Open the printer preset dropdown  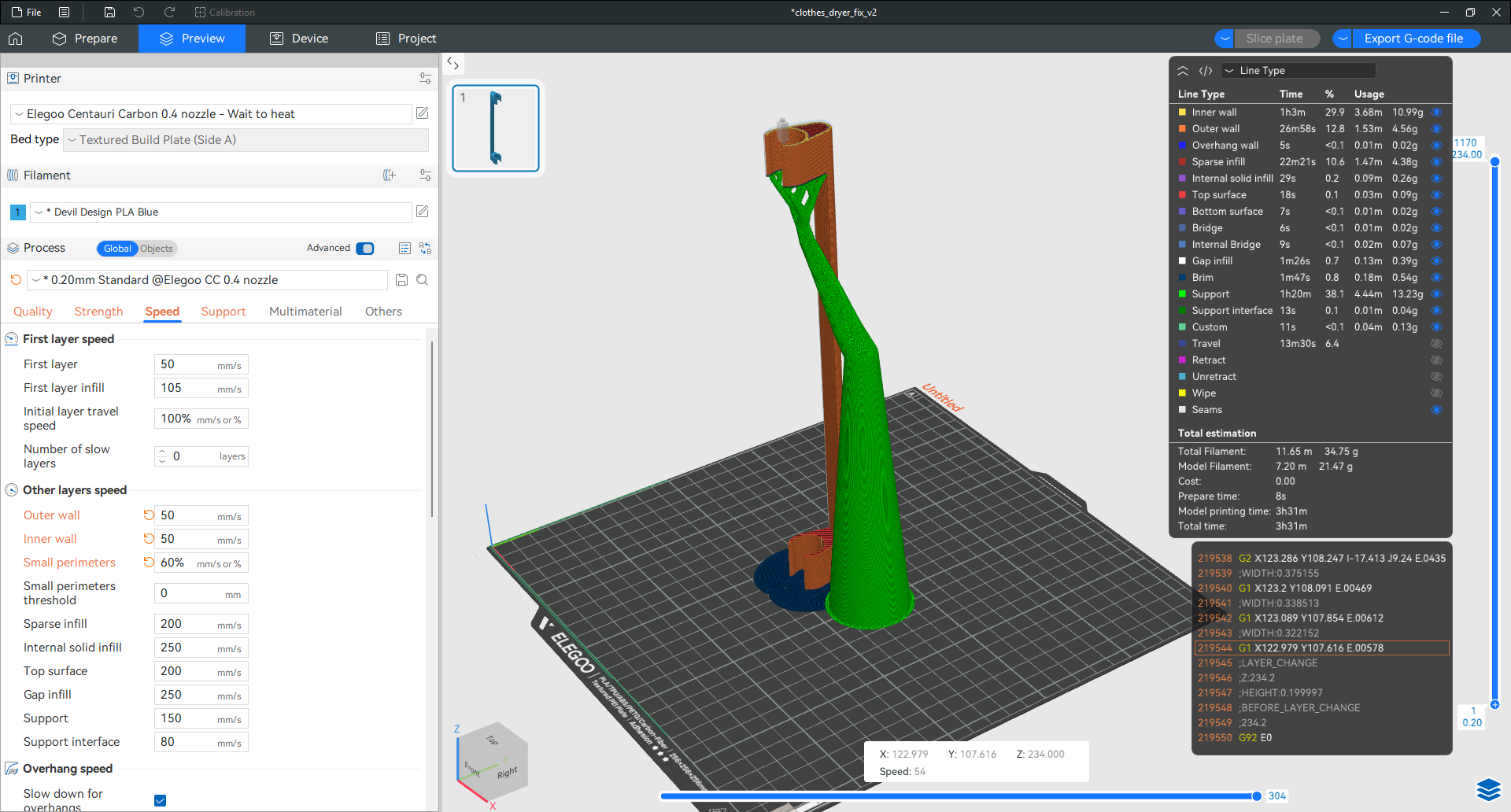click(211, 114)
